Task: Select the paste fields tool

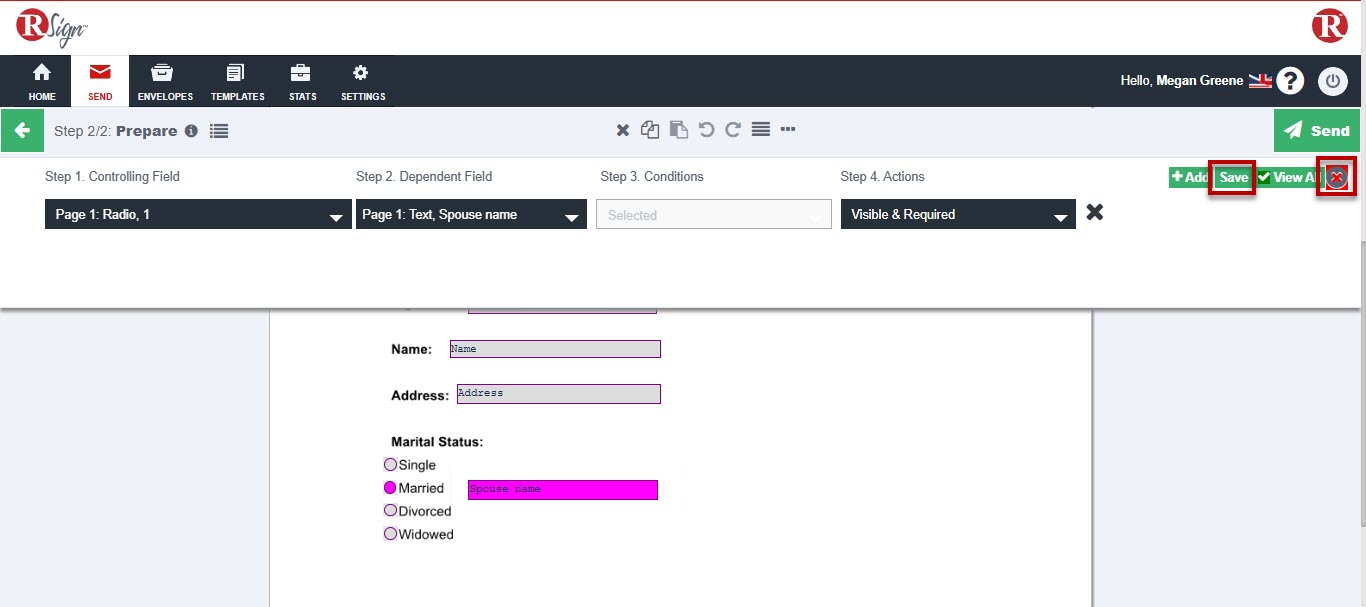Action: (x=678, y=129)
